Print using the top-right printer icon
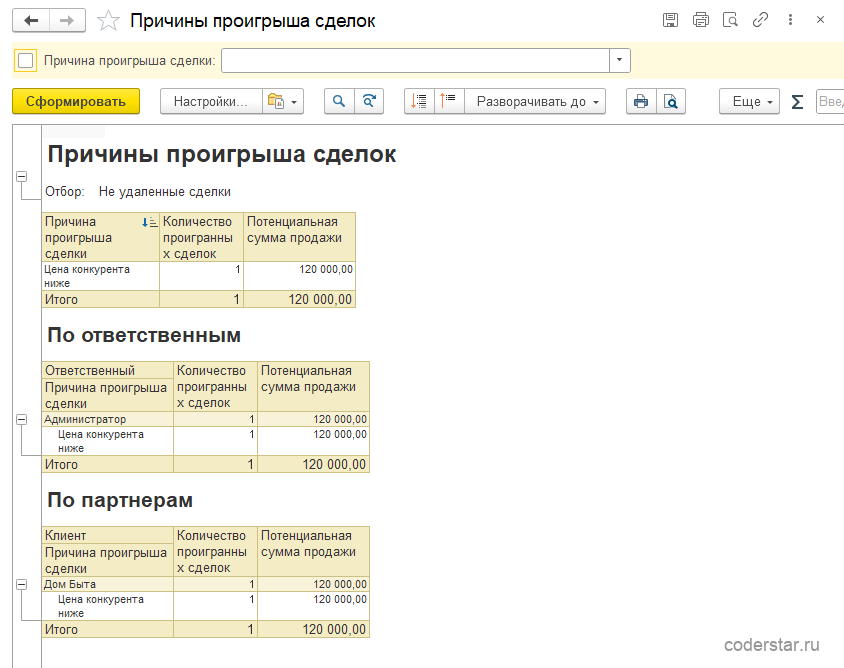 click(x=700, y=20)
